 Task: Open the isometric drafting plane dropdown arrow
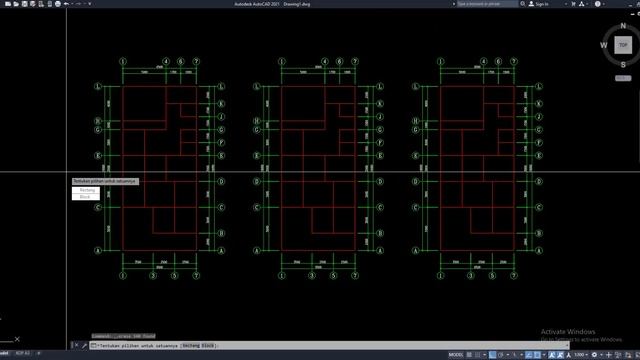coord(522,355)
